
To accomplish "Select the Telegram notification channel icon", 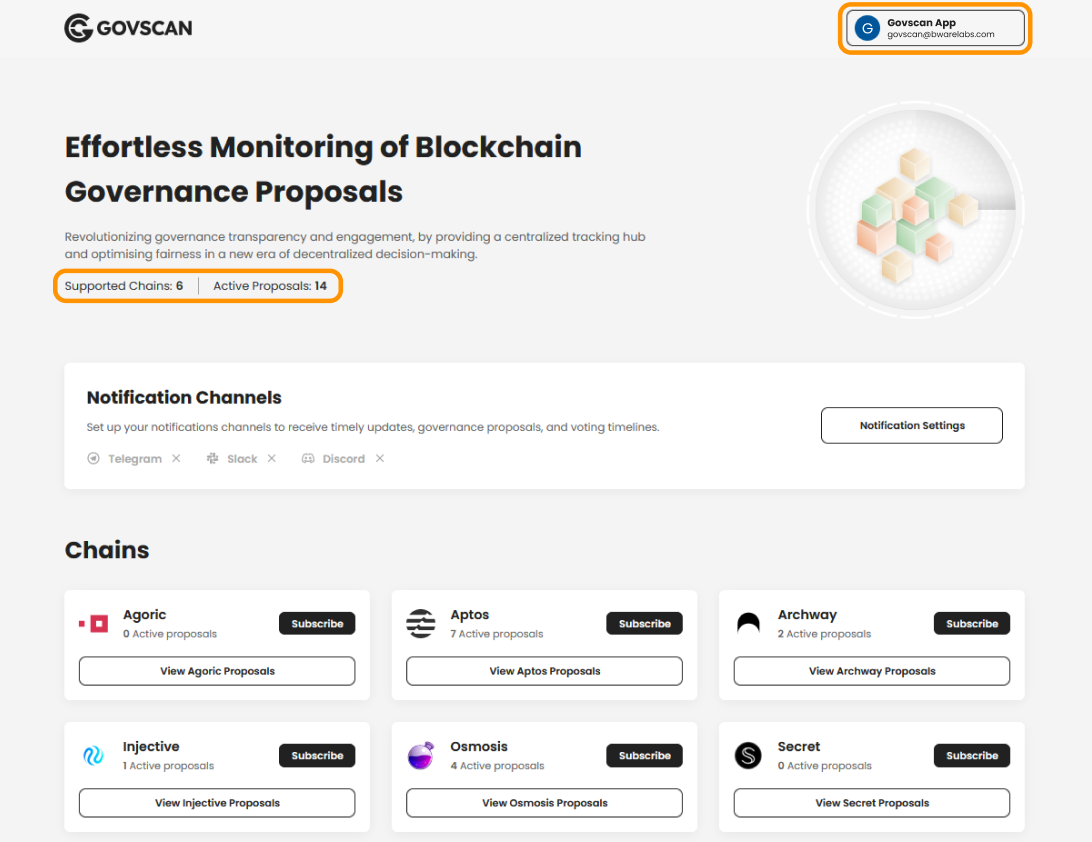I will coord(93,458).
